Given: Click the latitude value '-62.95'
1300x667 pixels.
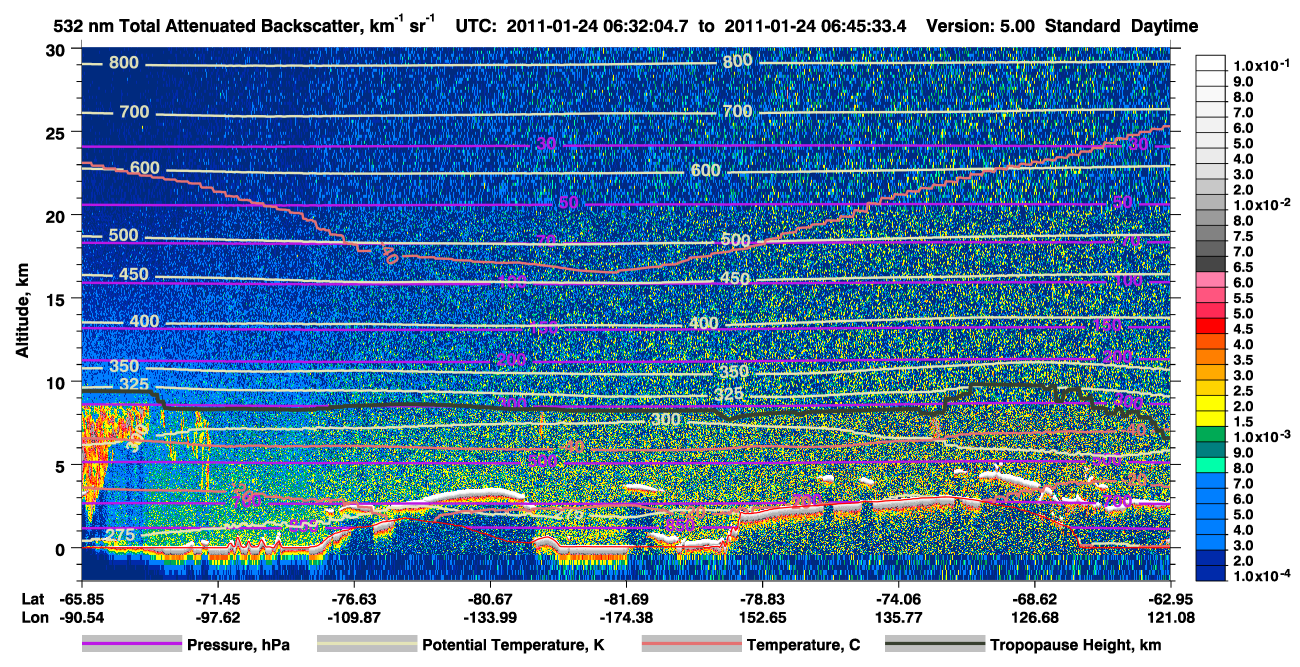Looking at the screenshot, I should click(x=1171, y=600).
